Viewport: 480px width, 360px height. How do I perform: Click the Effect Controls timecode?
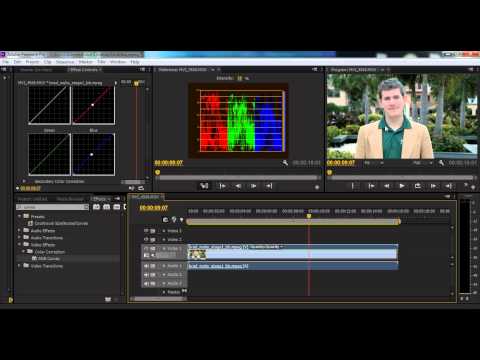[30, 188]
